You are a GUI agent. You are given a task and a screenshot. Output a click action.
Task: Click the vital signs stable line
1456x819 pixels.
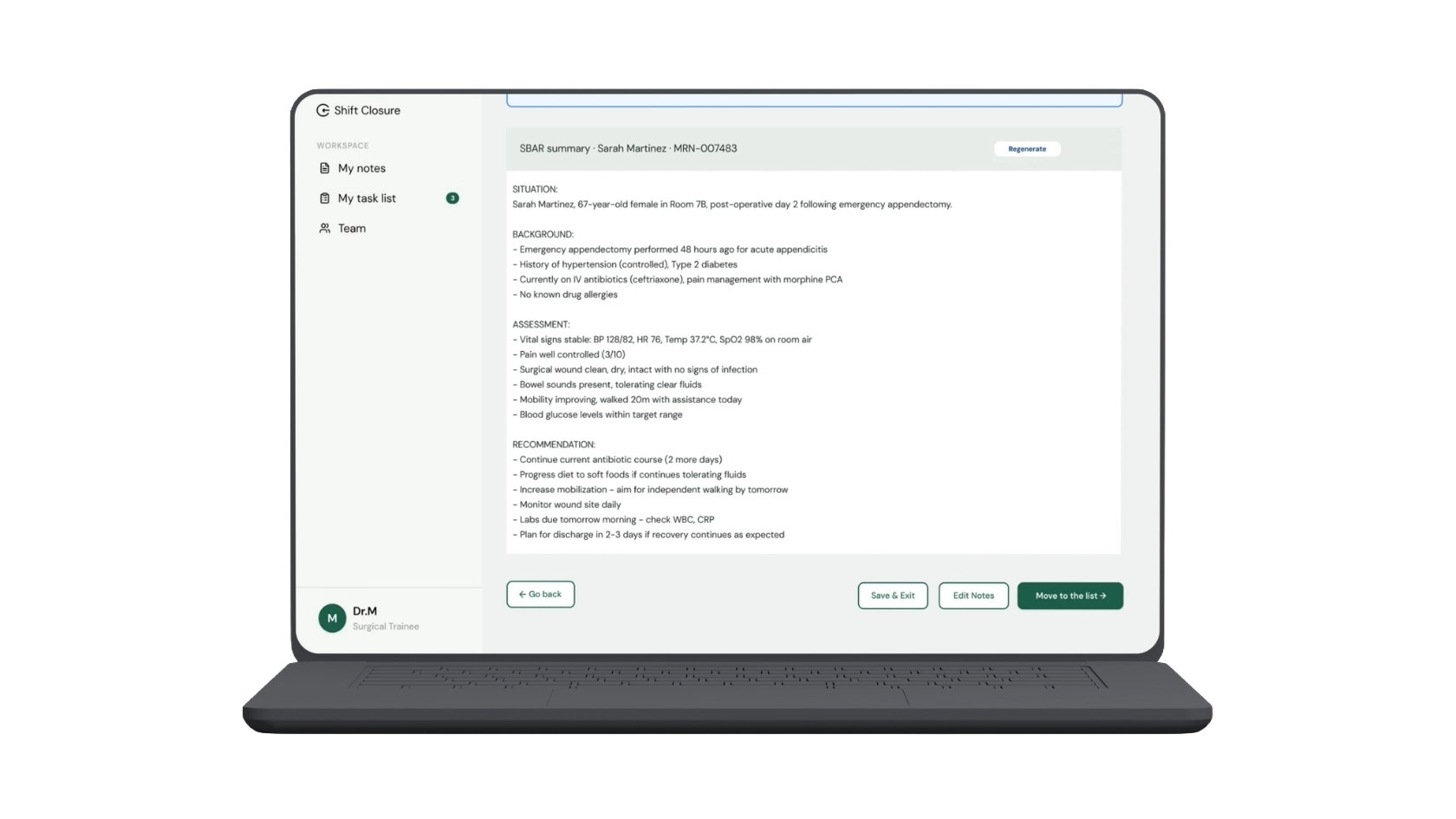coord(662,340)
